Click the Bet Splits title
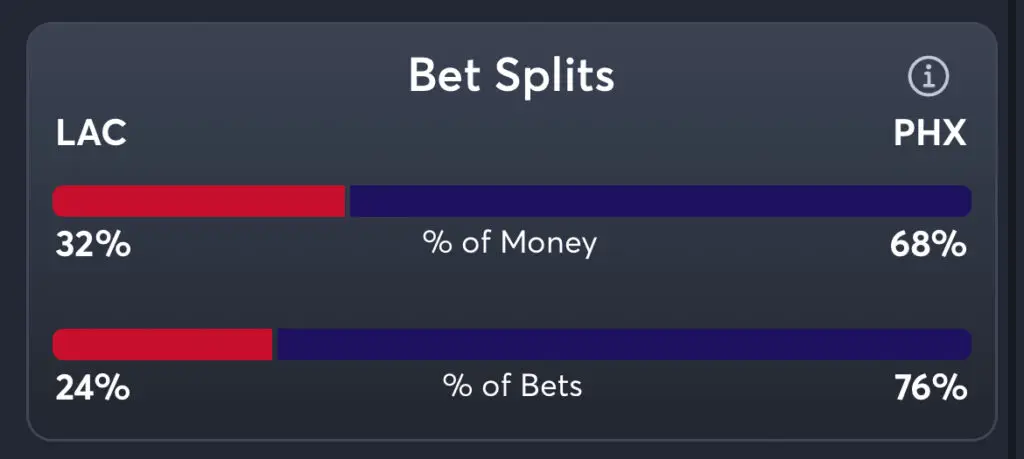 (511, 76)
